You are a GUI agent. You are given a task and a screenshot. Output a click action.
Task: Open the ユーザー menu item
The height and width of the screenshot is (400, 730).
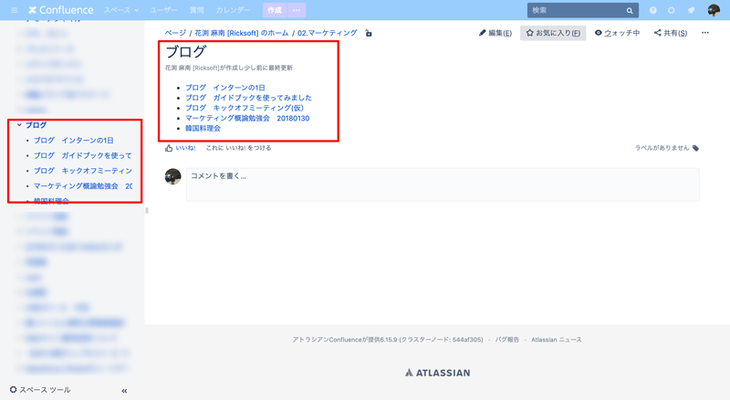(163, 10)
